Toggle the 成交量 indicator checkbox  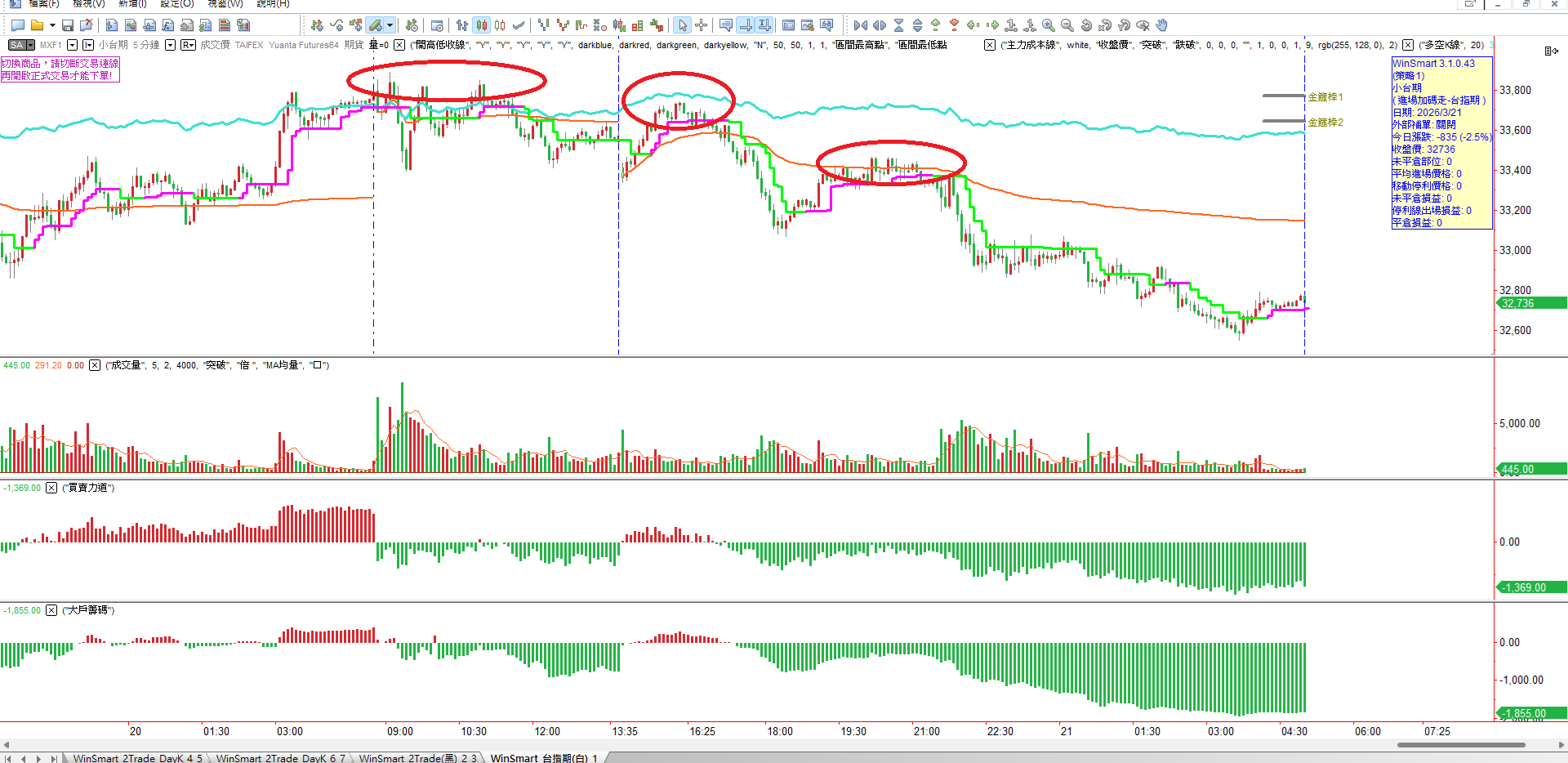click(x=95, y=365)
